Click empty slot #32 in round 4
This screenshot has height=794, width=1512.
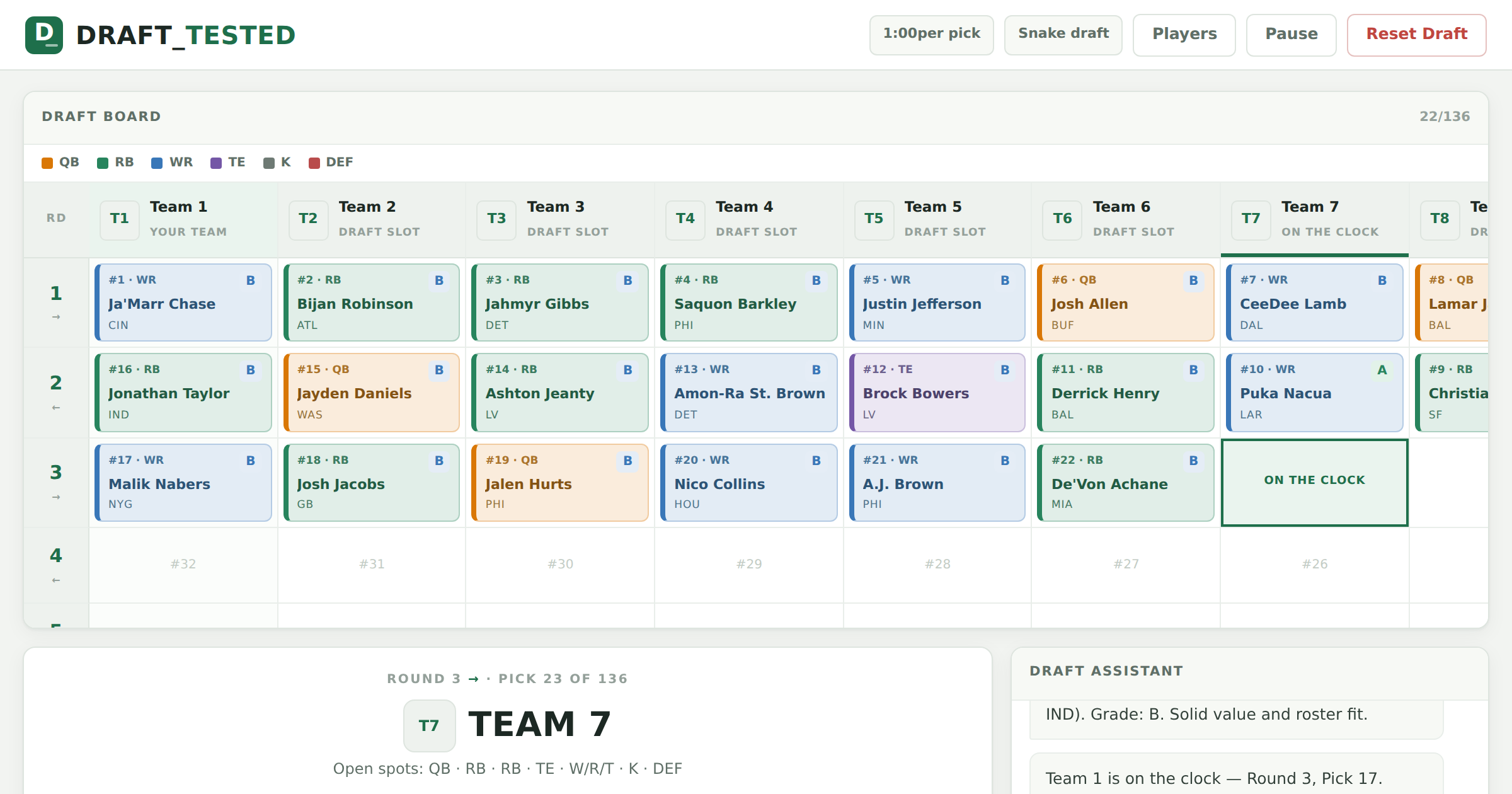pyautogui.click(x=183, y=565)
